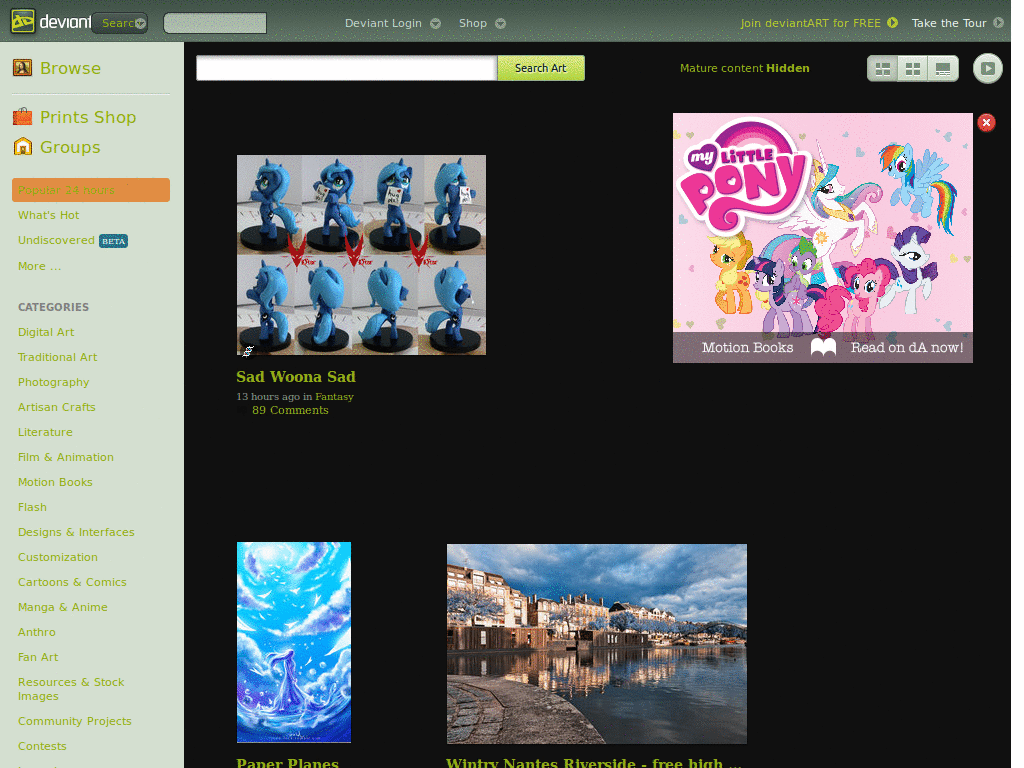Open Motion Books category
This screenshot has width=1024, height=768.
tap(56, 482)
